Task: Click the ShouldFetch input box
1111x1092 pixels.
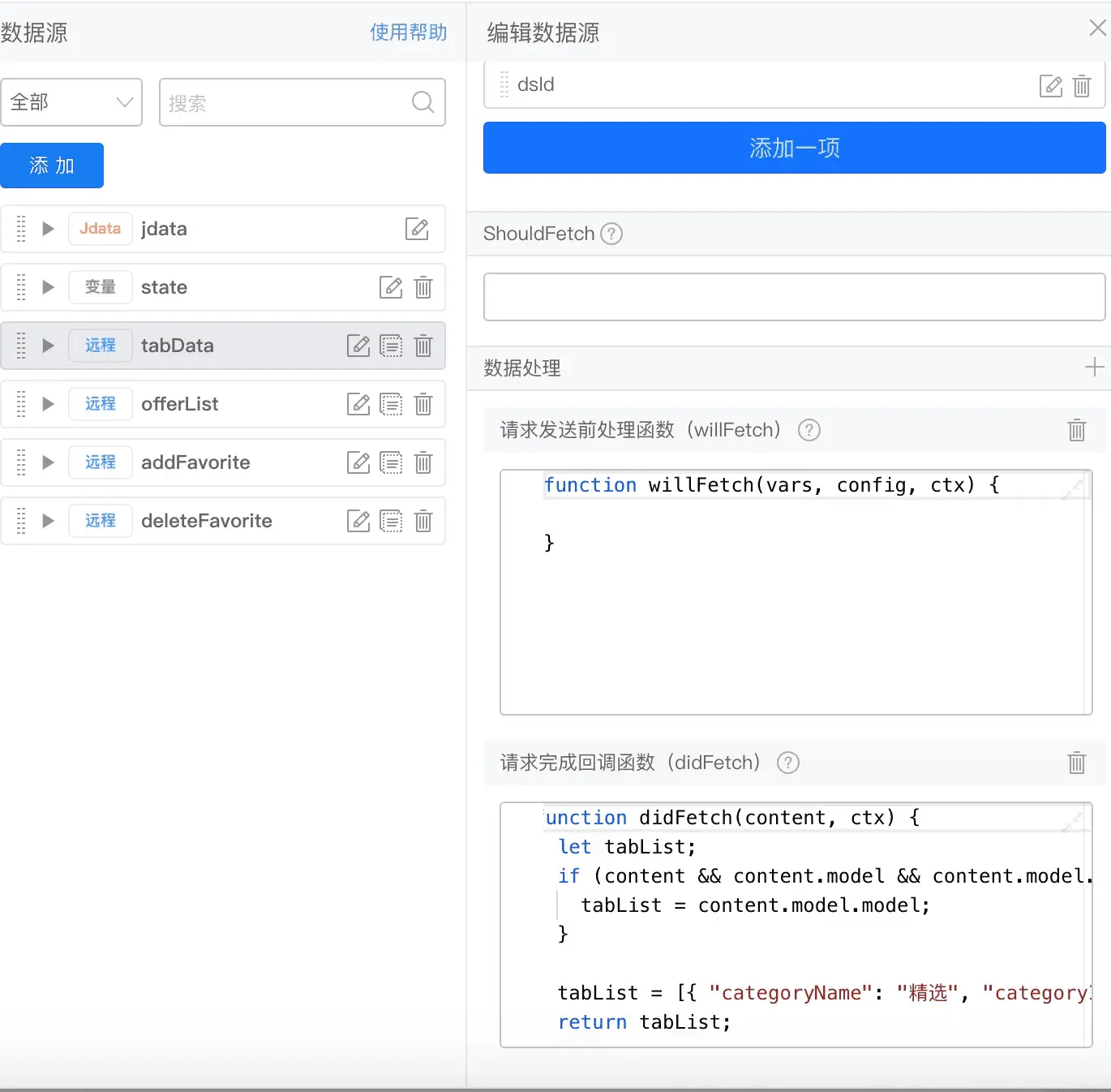Action: (795, 297)
